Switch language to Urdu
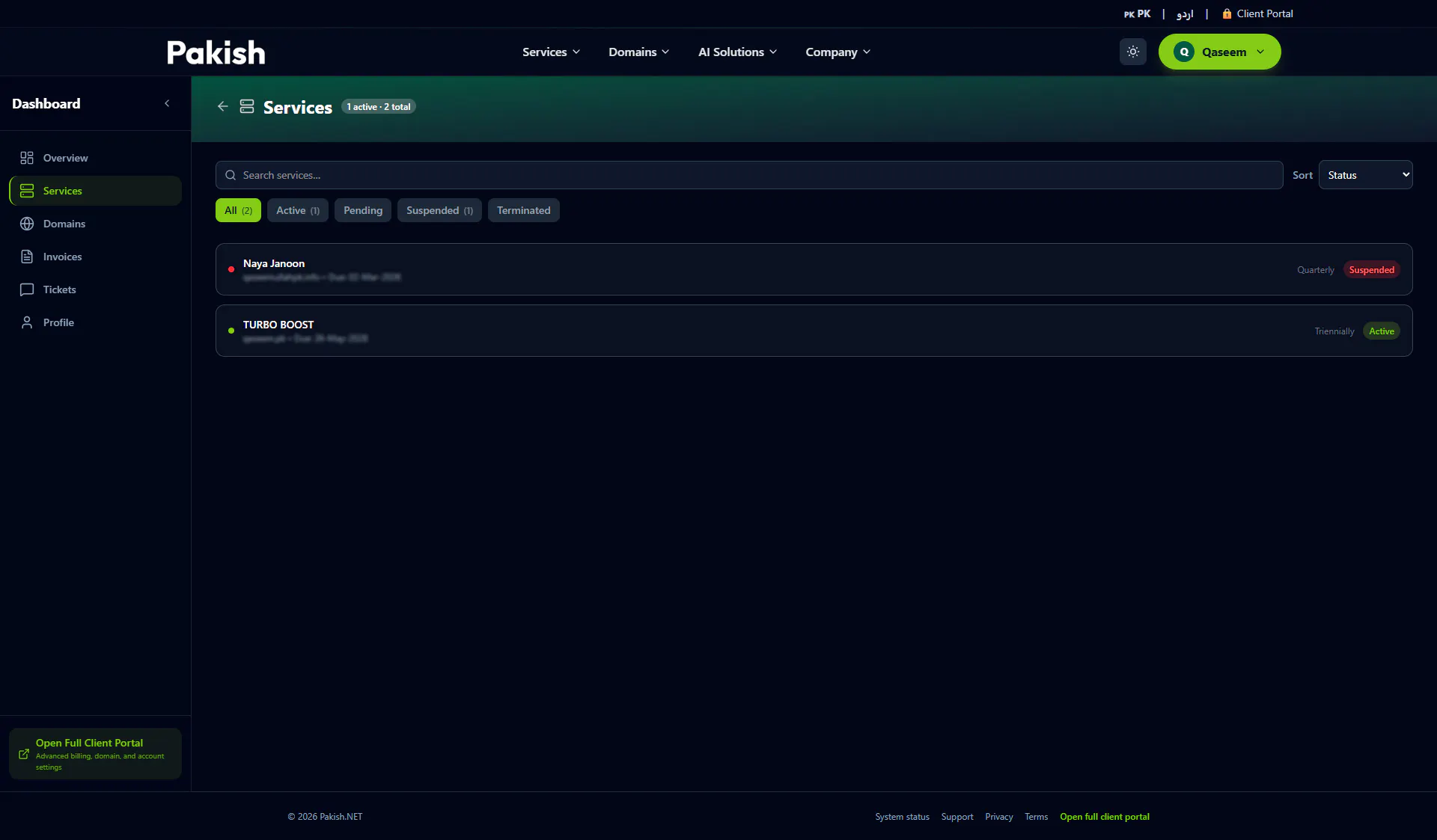This screenshot has height=840, width=1437. click(1185, 13)
